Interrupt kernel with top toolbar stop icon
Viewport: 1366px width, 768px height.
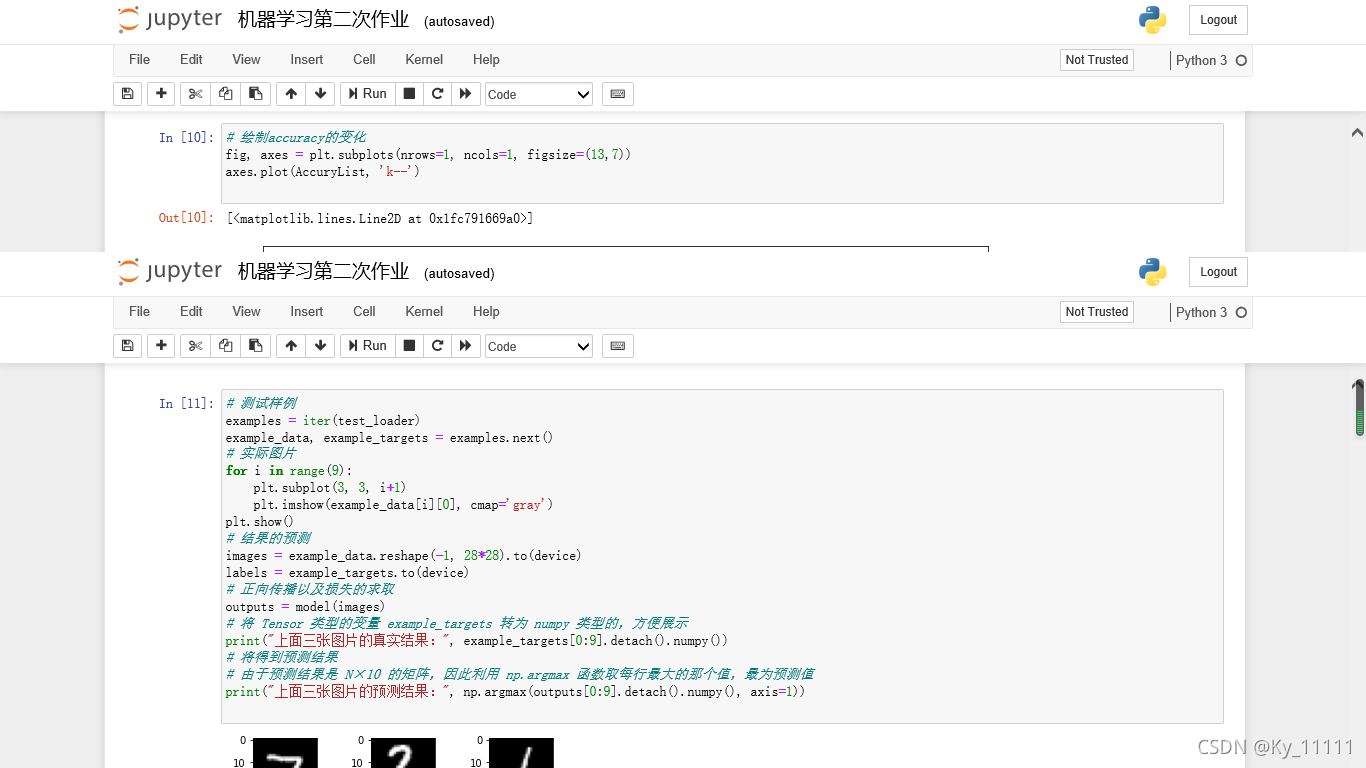coord(409,94)
